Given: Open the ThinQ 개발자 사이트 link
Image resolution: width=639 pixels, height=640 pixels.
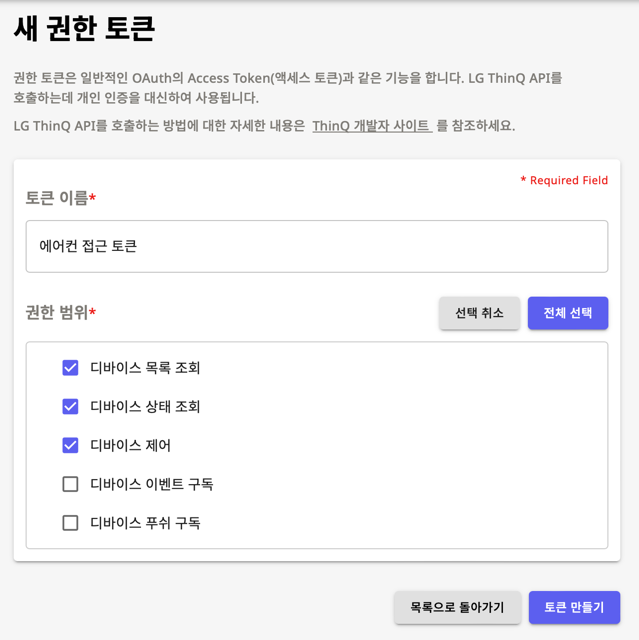Looking at the screenshot, I should tap(371, 126).
